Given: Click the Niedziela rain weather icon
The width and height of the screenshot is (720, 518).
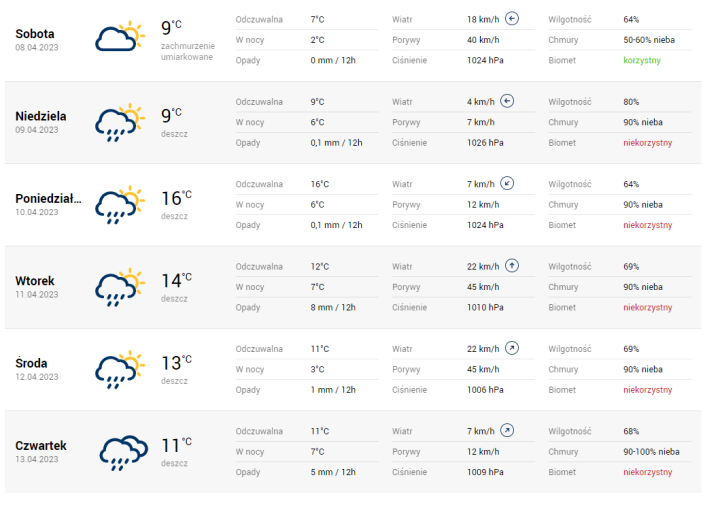Looking at the screenshot, I should pyautogui.click(x=120, y=121).
